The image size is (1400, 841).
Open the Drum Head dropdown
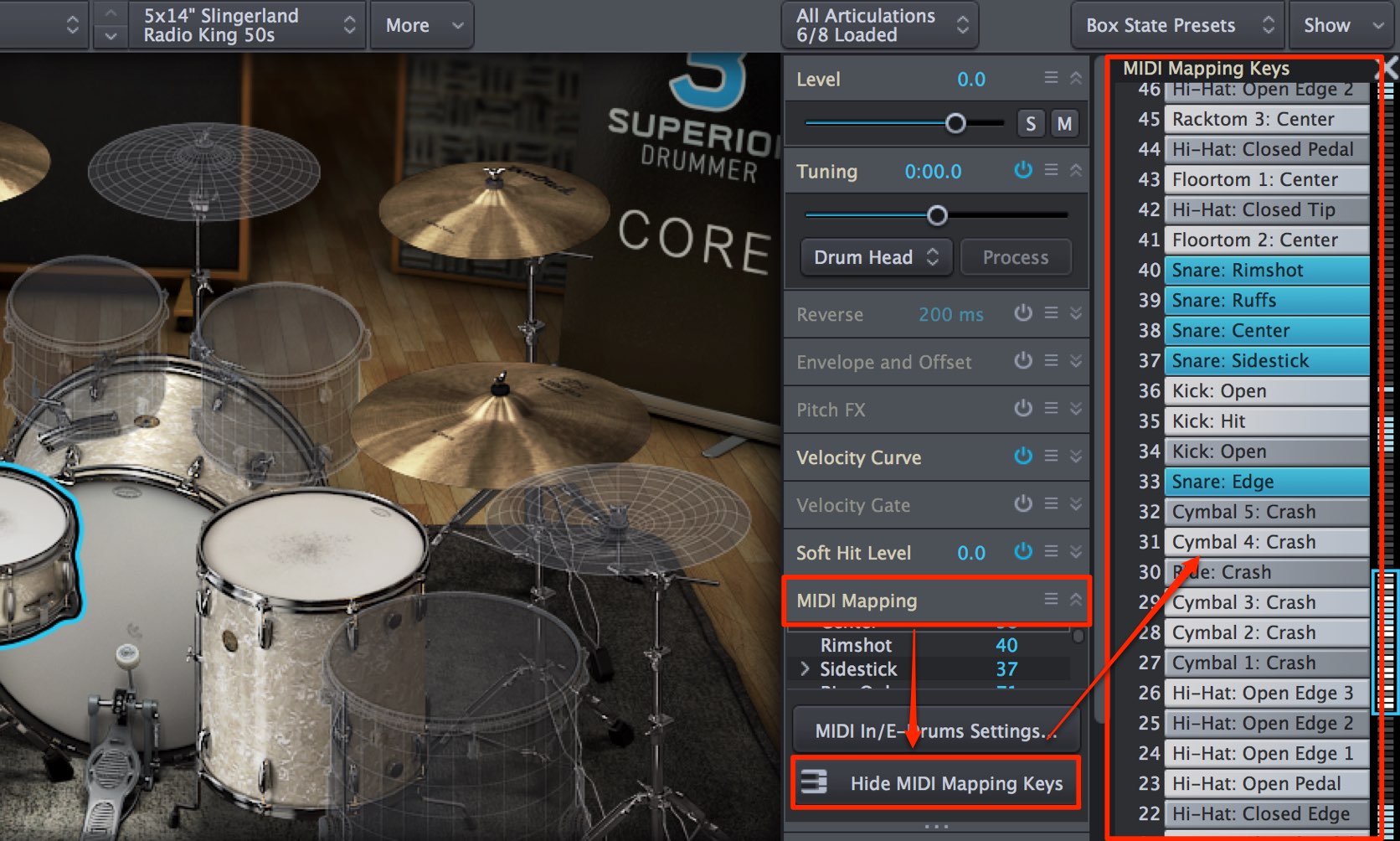coord(876,257)
